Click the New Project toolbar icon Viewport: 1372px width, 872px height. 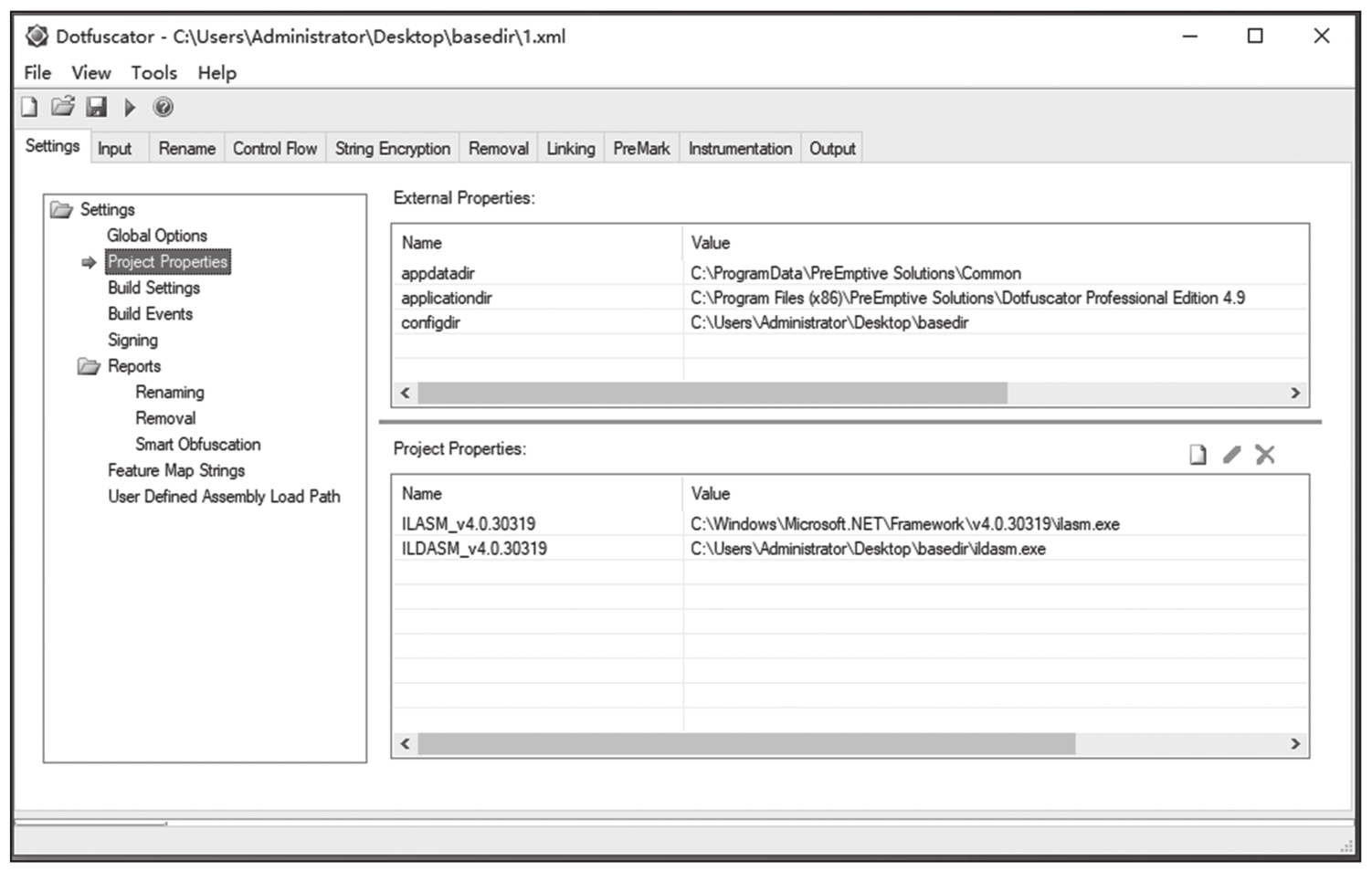point(29,108)
